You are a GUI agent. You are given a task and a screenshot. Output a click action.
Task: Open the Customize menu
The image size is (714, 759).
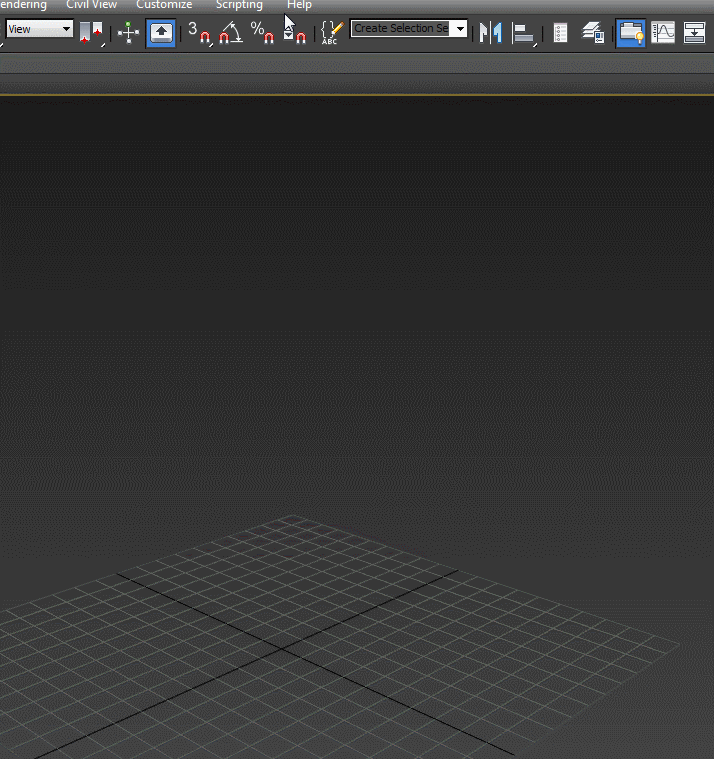tap(164, 5)
